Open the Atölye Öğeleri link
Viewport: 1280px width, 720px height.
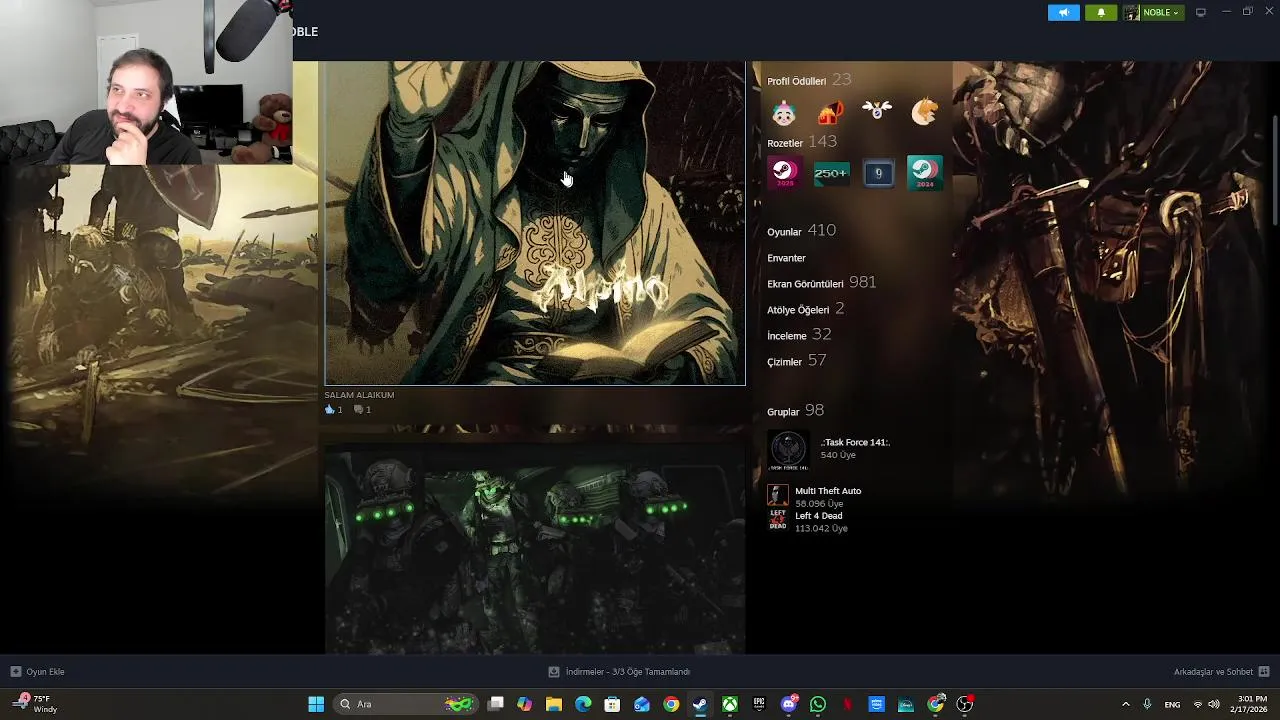[805, 309]
